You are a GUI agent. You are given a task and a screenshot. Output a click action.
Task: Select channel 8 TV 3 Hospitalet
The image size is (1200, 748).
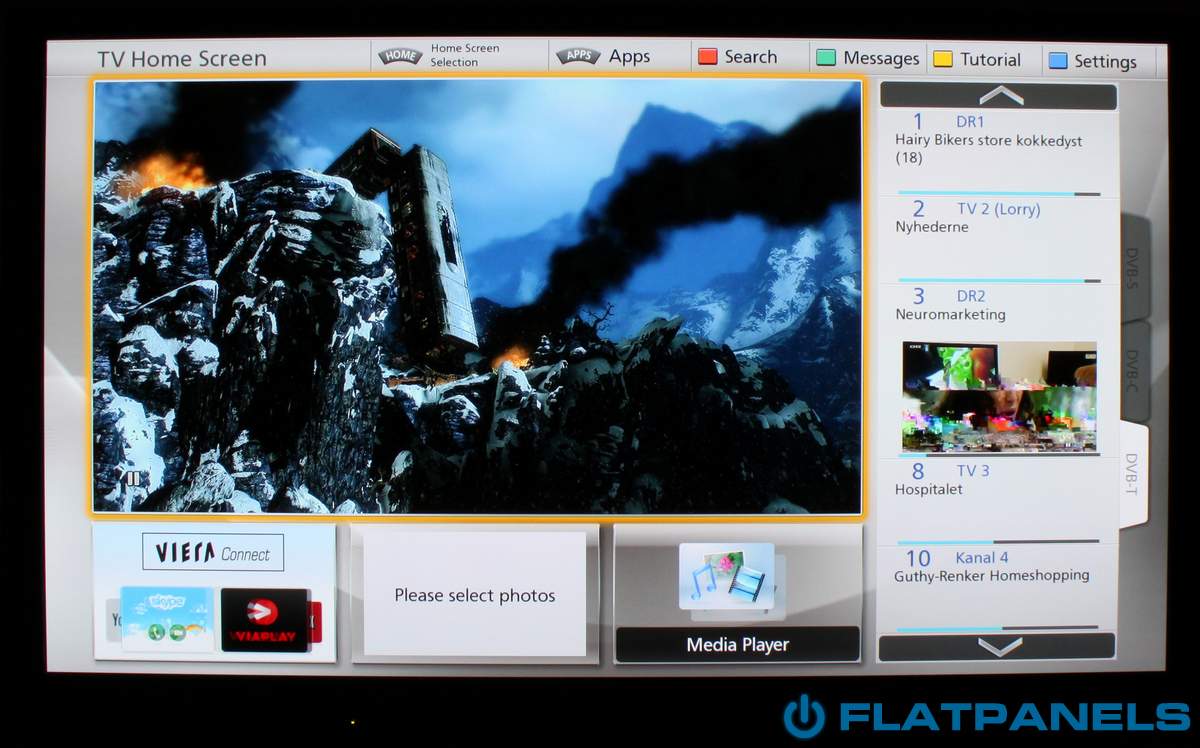[998, 501]
